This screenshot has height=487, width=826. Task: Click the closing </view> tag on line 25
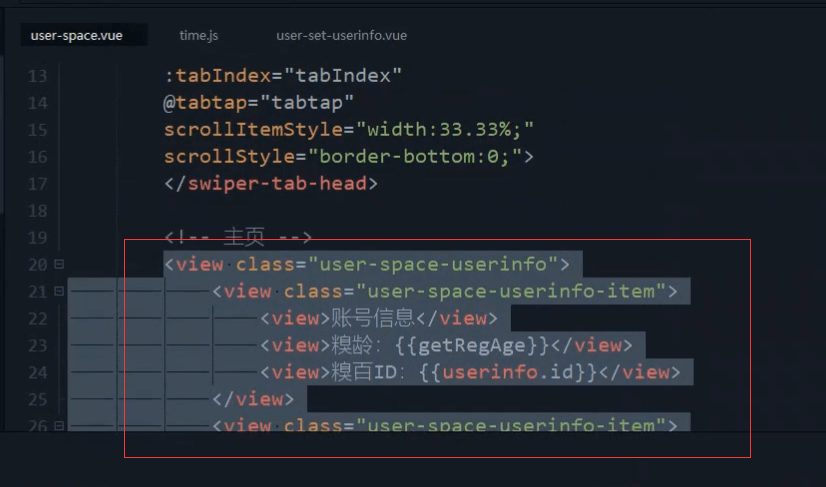(x=253, y=399)
